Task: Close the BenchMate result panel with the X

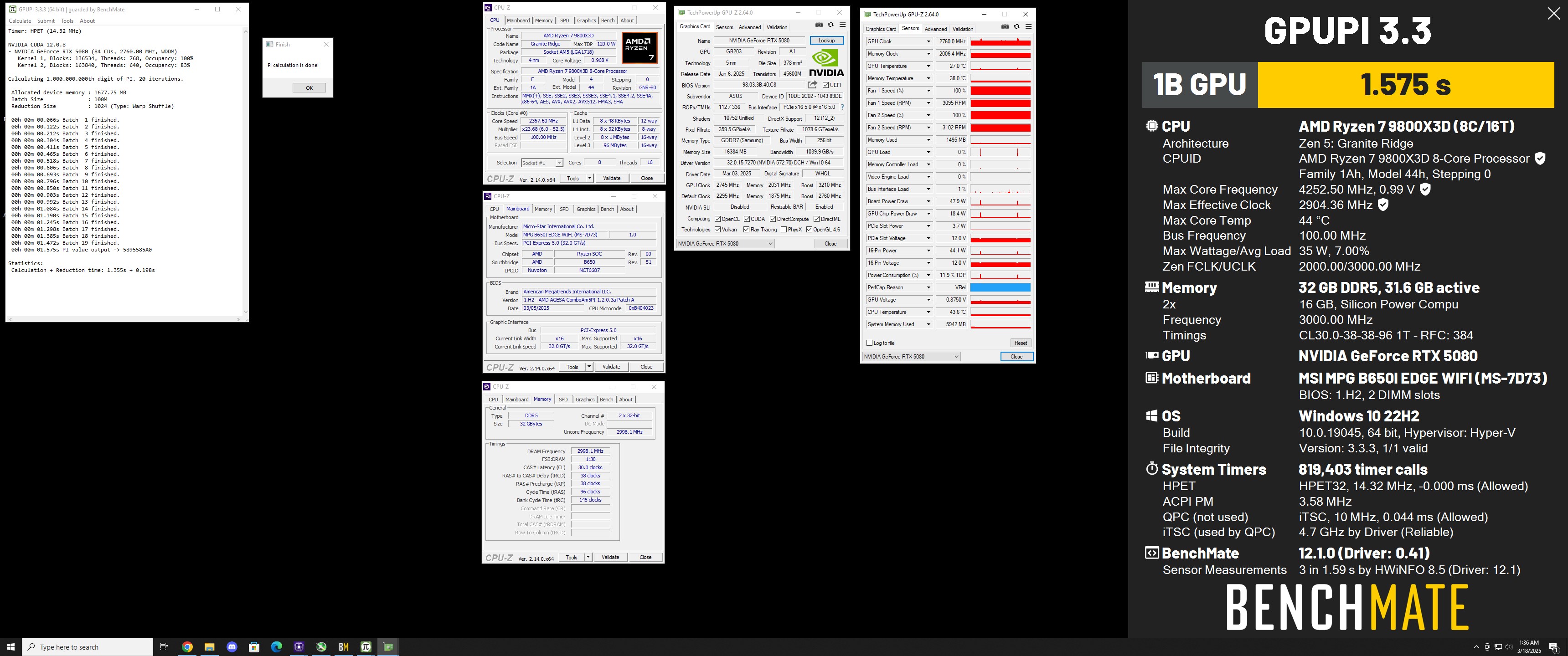Action: pos(1553,14)
